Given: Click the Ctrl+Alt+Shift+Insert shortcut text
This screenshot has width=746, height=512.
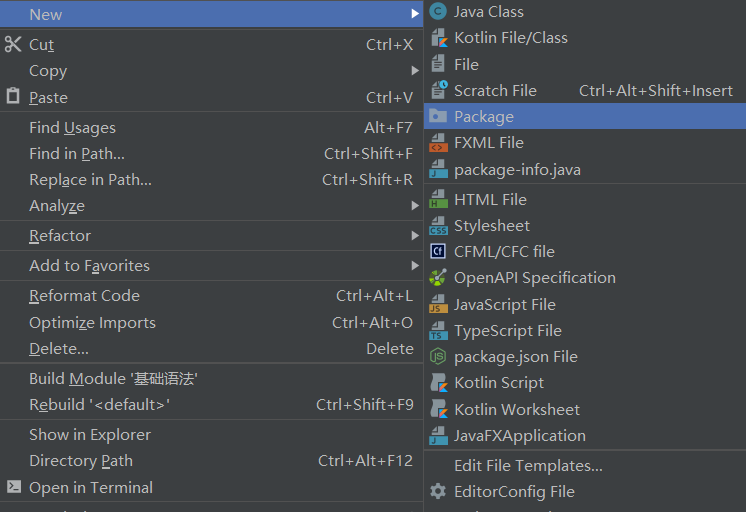Looking at the screenshot, I should (656, 90).
